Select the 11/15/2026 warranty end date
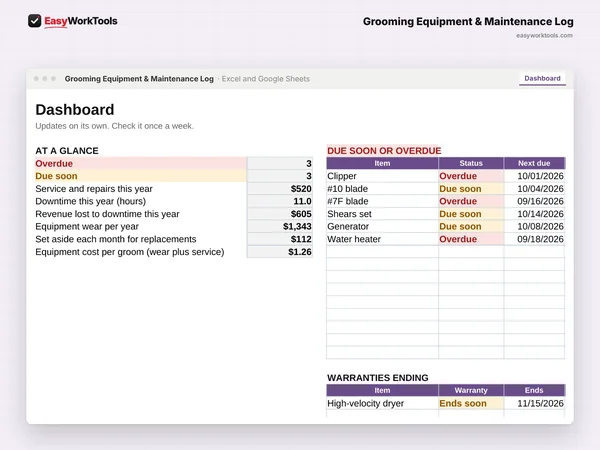Screen dimensions: 600x450 point(534,403)
